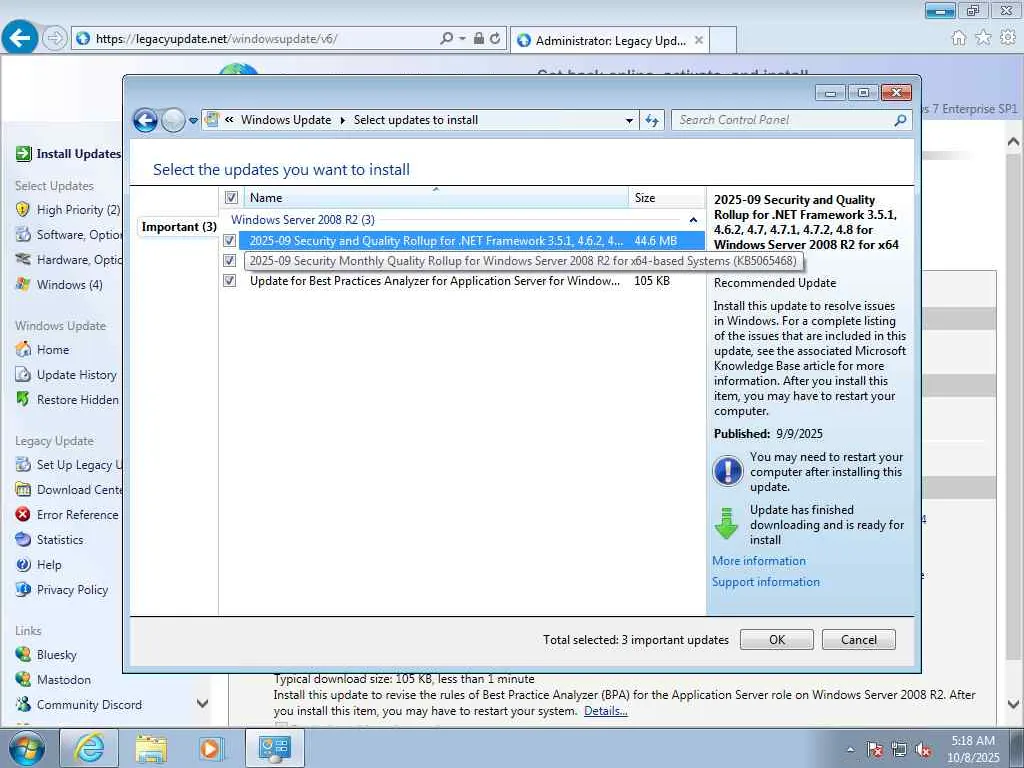Click the Privacy Policy info icon
This screenshot has width=1024, height=768.
23,589
